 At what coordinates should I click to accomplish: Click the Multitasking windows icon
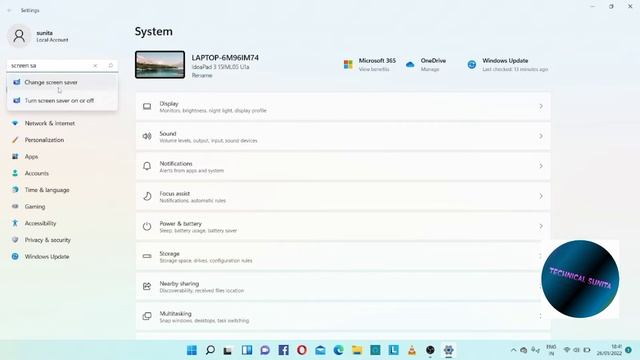pos(147,316)
